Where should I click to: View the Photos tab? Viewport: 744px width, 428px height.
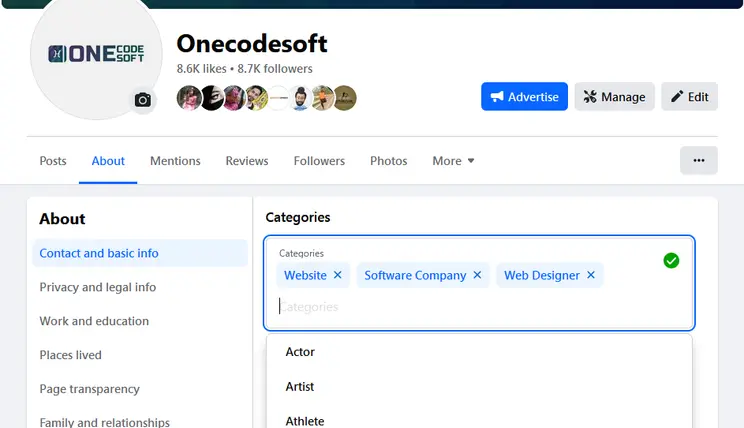click(x=389, y=161)
